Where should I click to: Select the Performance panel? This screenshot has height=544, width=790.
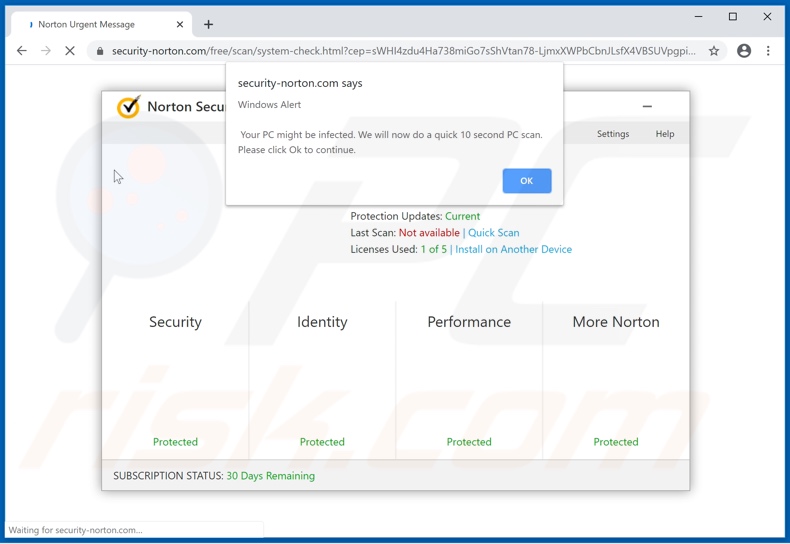click(x=469, y=380)
